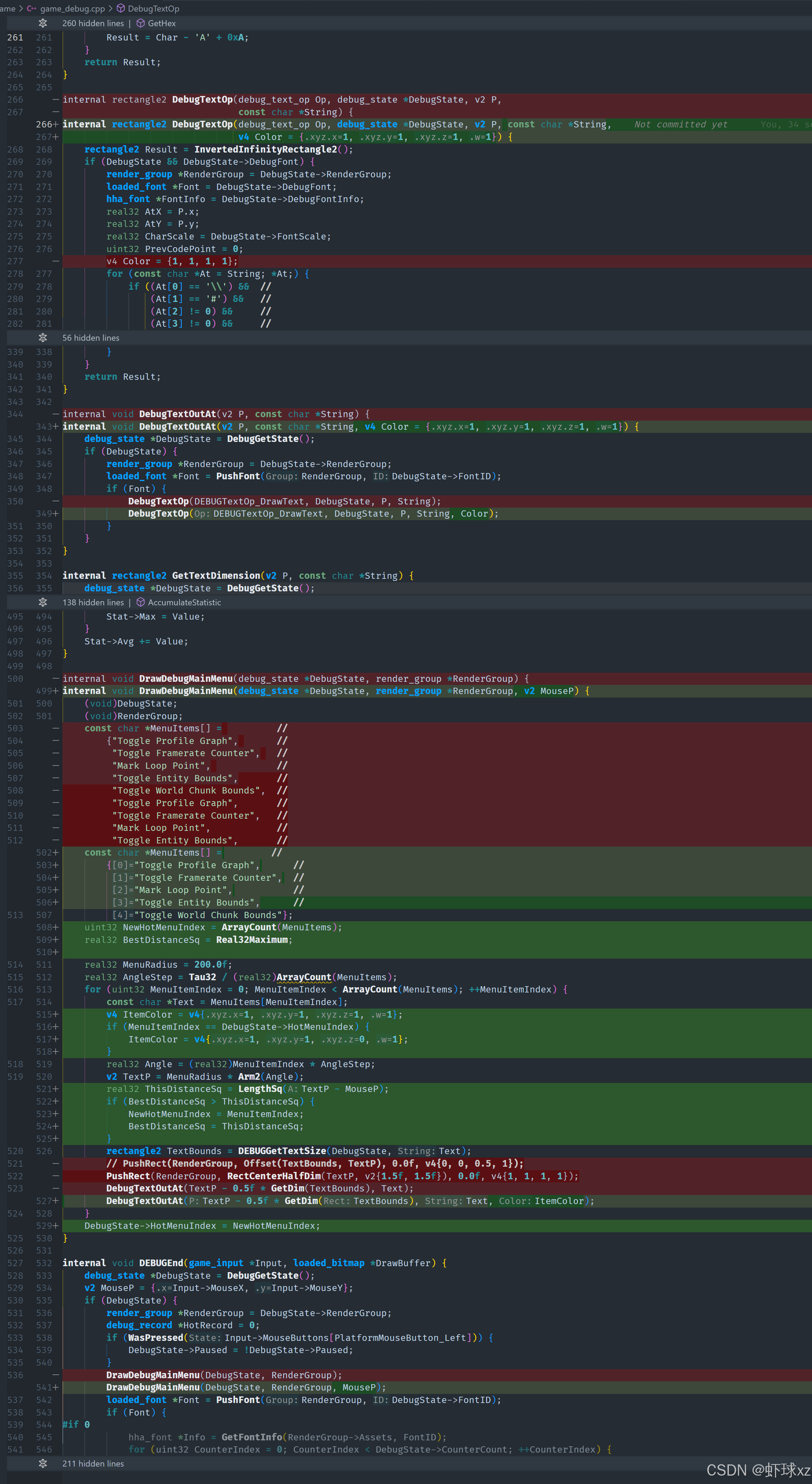Viewport: 812px width, 1484px height.
Task: Click 'DebugGetState' on line 355
Action: tap(263, 588)
